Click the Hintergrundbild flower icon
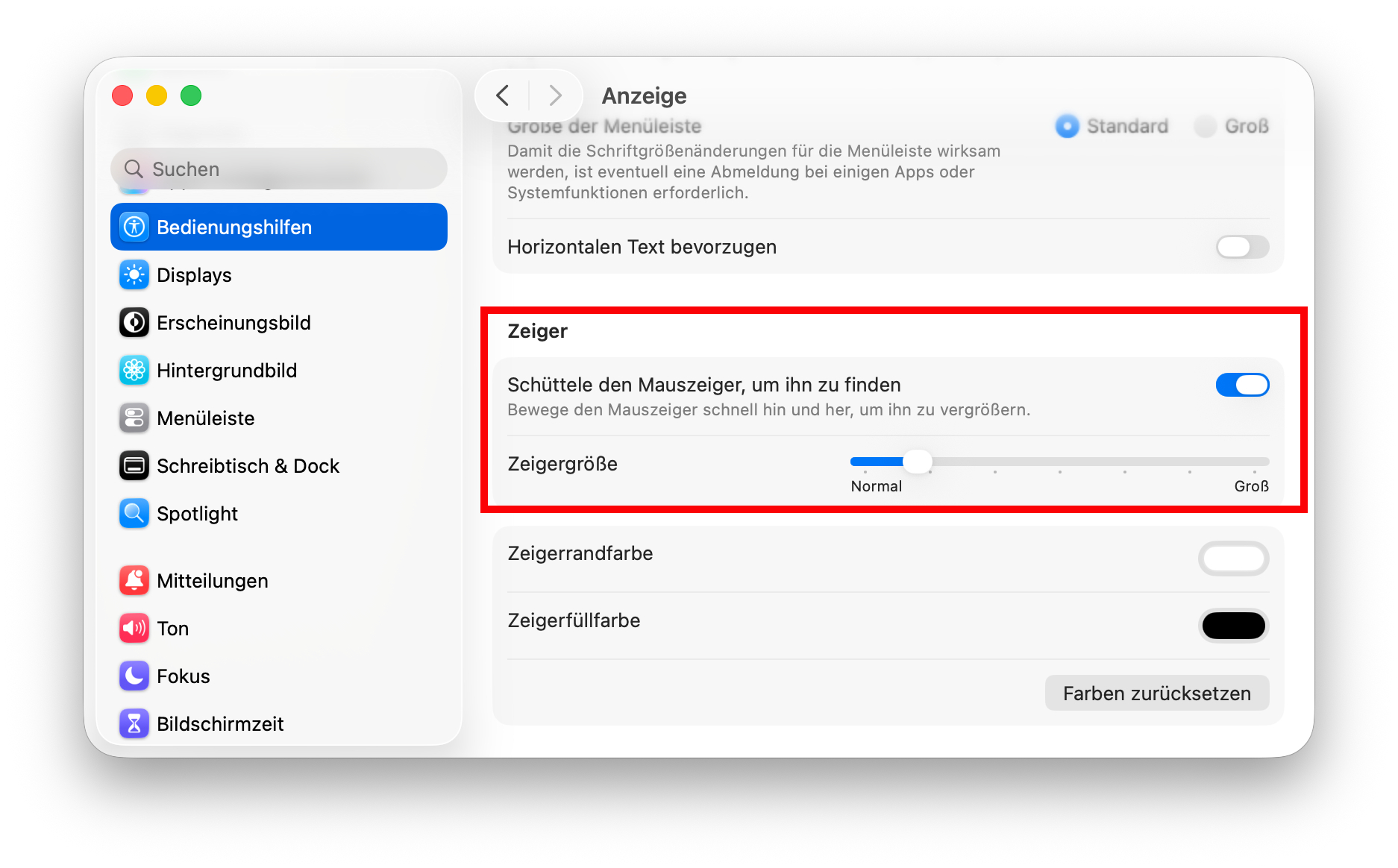The width and height of the screenshot is (1398, 868). click(x=134, y=371)
